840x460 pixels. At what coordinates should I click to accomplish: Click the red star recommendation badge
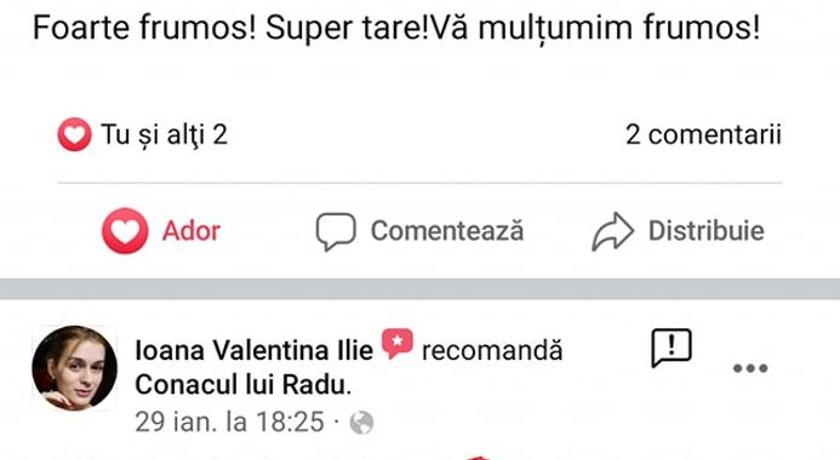(x=397, y=346)
